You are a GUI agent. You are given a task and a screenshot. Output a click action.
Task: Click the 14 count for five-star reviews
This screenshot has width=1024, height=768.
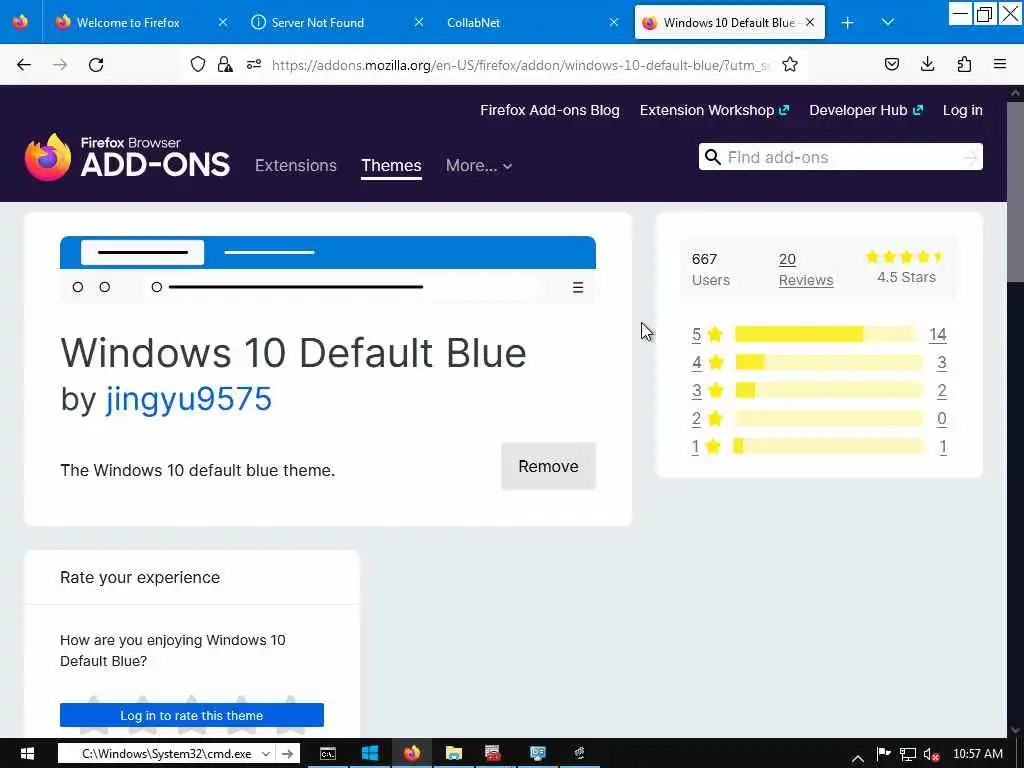pos(938,334)
